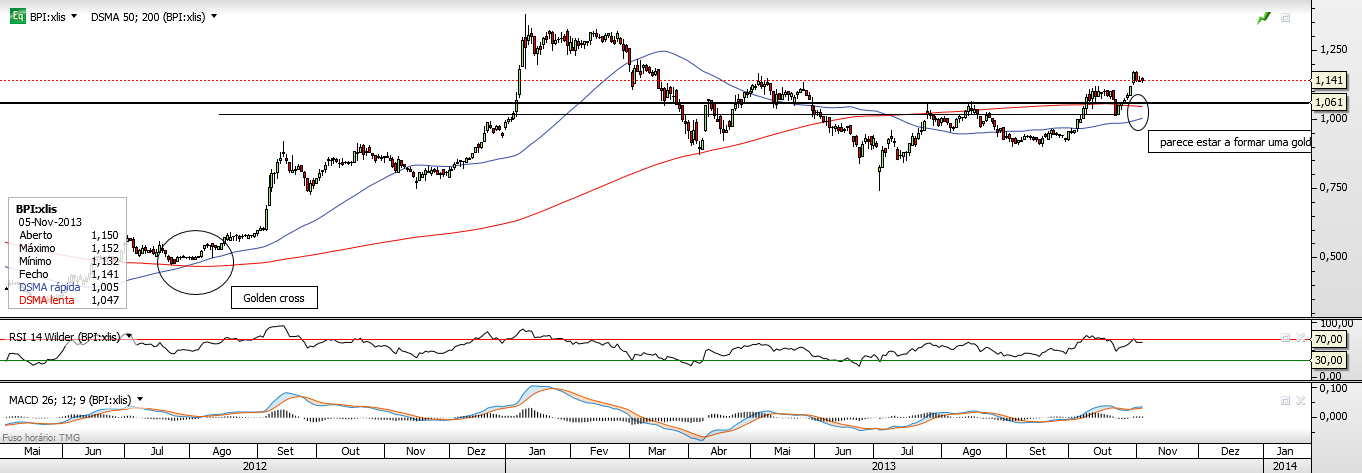Click the 1,141 current price axis tag
Image resolution: width=1362 pixels, height=473 pixels.
(1329, 79)
